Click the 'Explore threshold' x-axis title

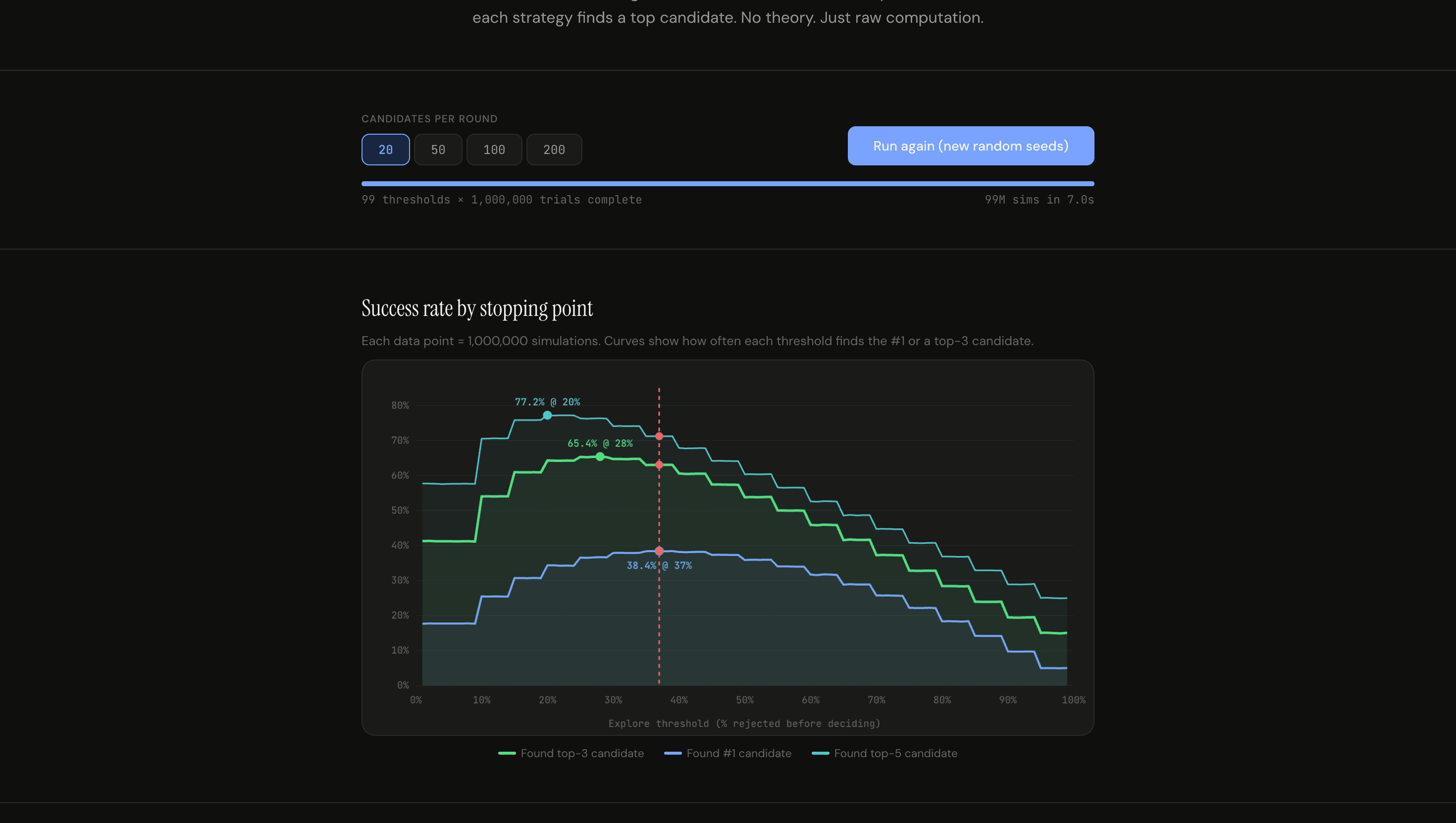[744, 723]
